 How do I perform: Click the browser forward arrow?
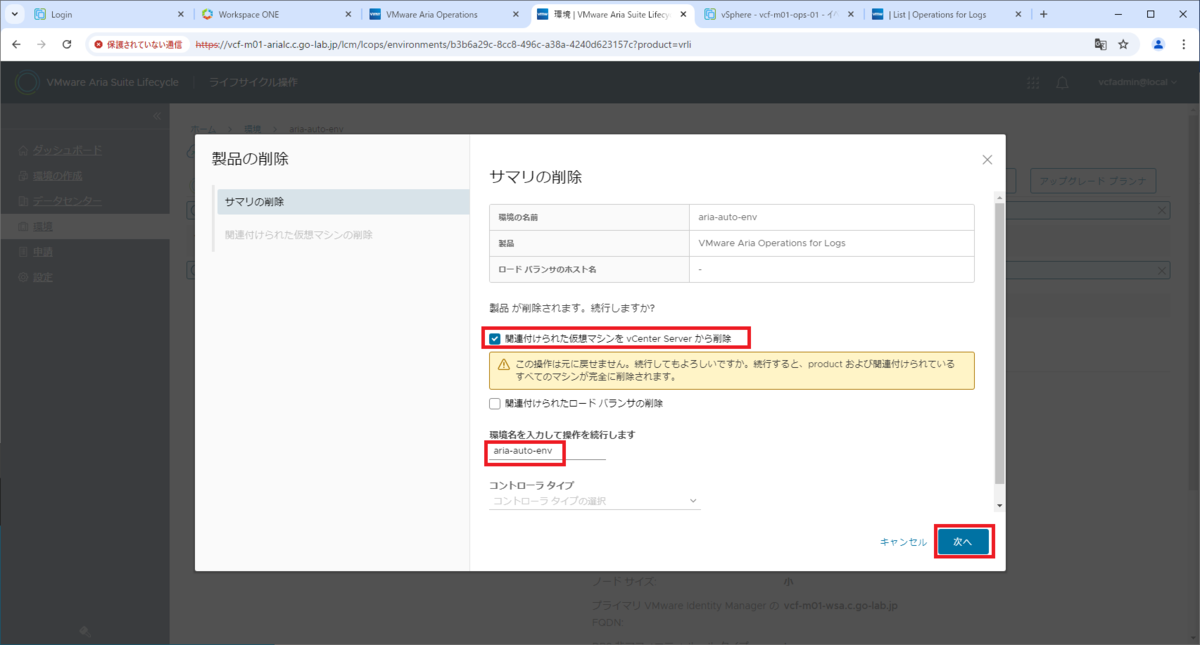pos(41,44)
